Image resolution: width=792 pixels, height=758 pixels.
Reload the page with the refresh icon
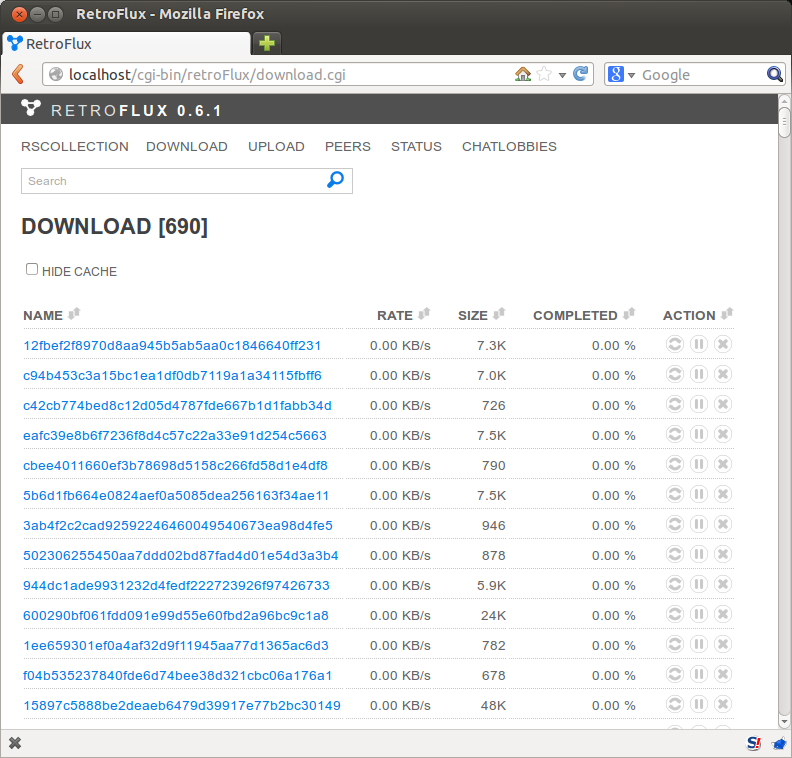click(581, 74)
